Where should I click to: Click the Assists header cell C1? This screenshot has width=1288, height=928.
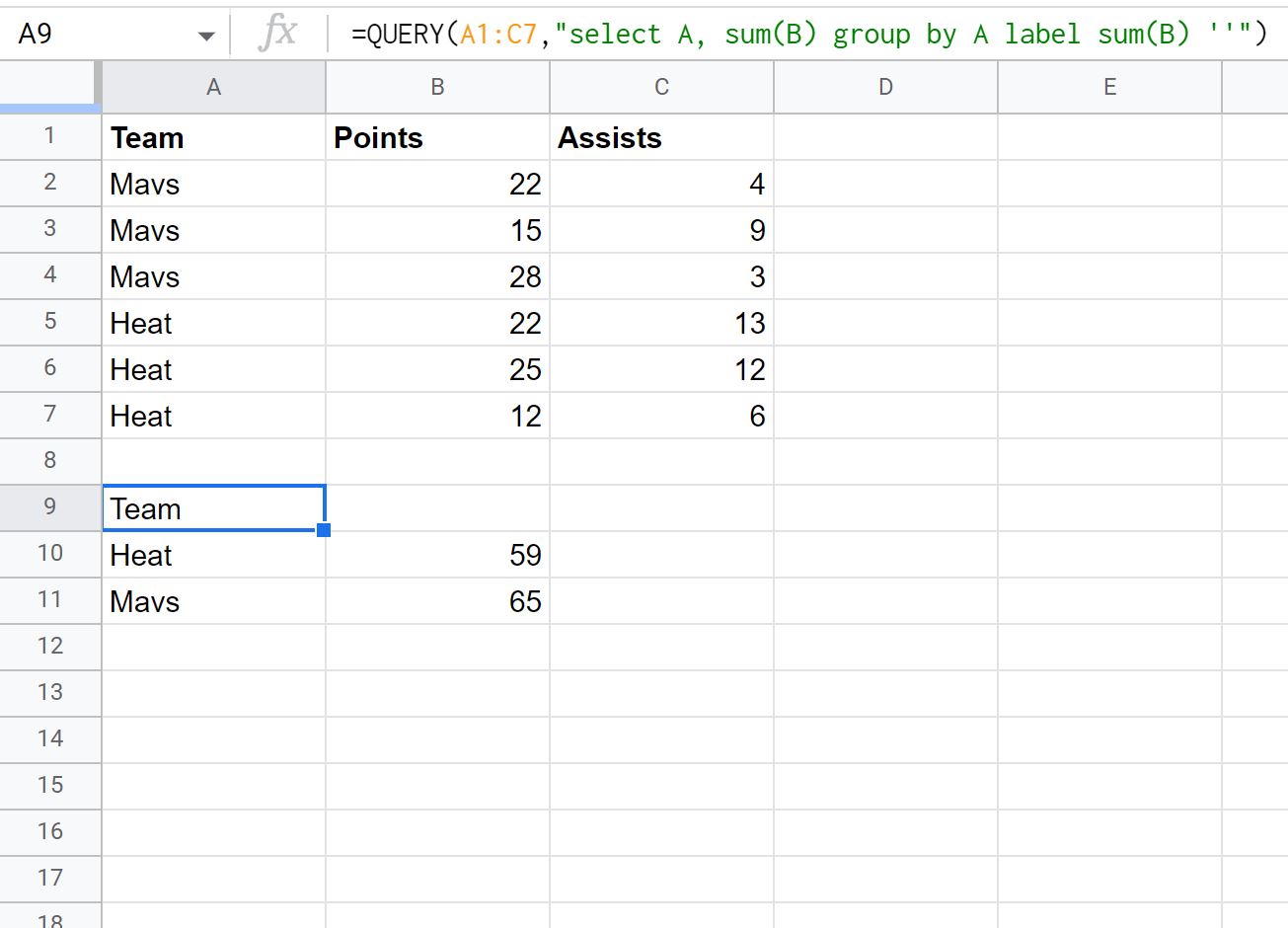(x=661, y=137)
